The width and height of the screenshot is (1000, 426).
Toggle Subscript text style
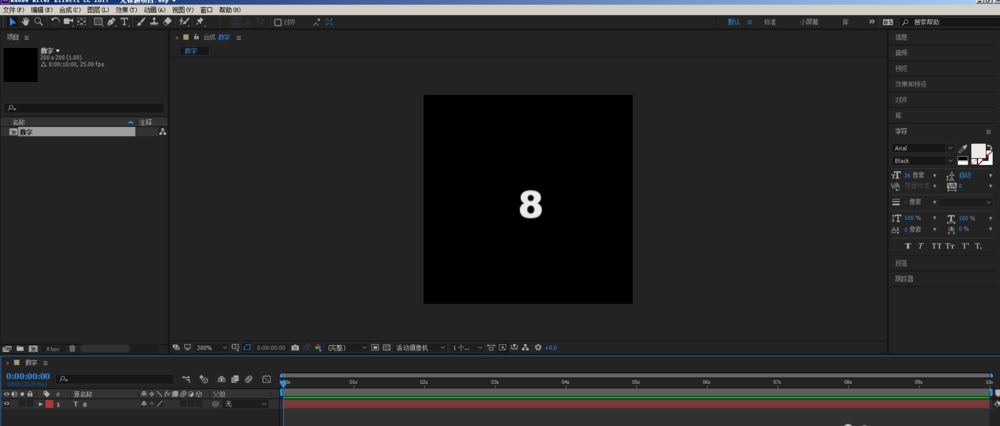coord(978,246)
